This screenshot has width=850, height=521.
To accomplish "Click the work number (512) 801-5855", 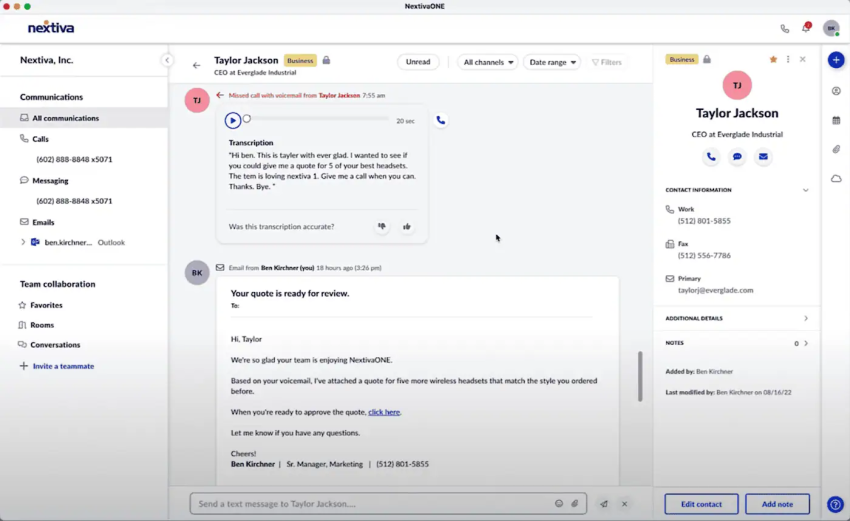I will [704, 221].
